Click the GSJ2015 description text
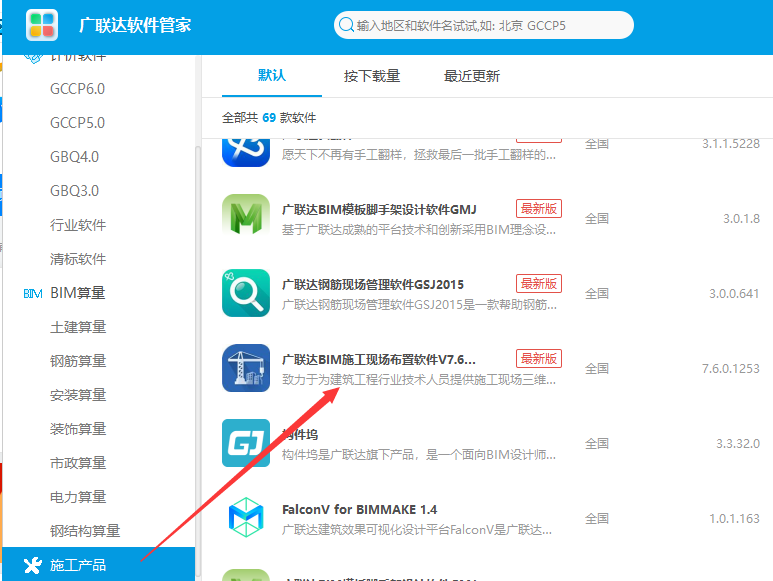 [419, 305]
